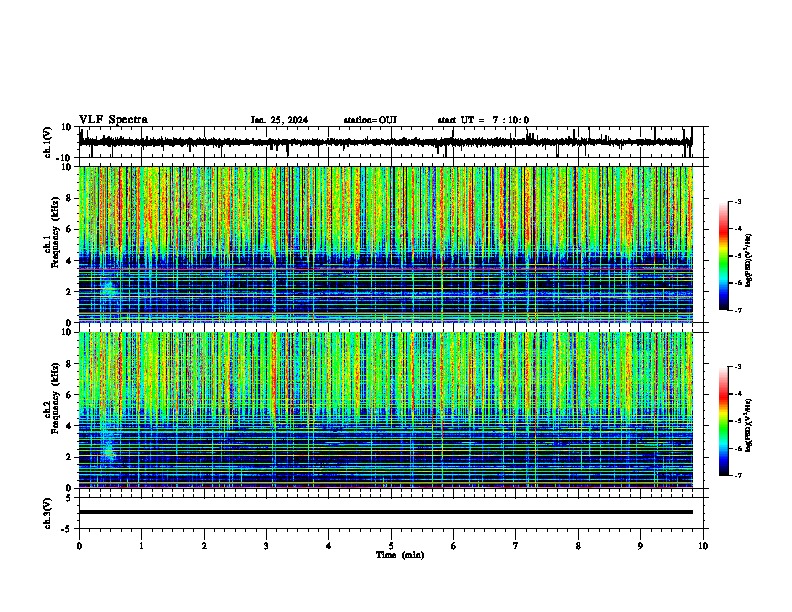Select the station=OUJ label
Viewport: 792px width, 612px height.
[370, 120]
